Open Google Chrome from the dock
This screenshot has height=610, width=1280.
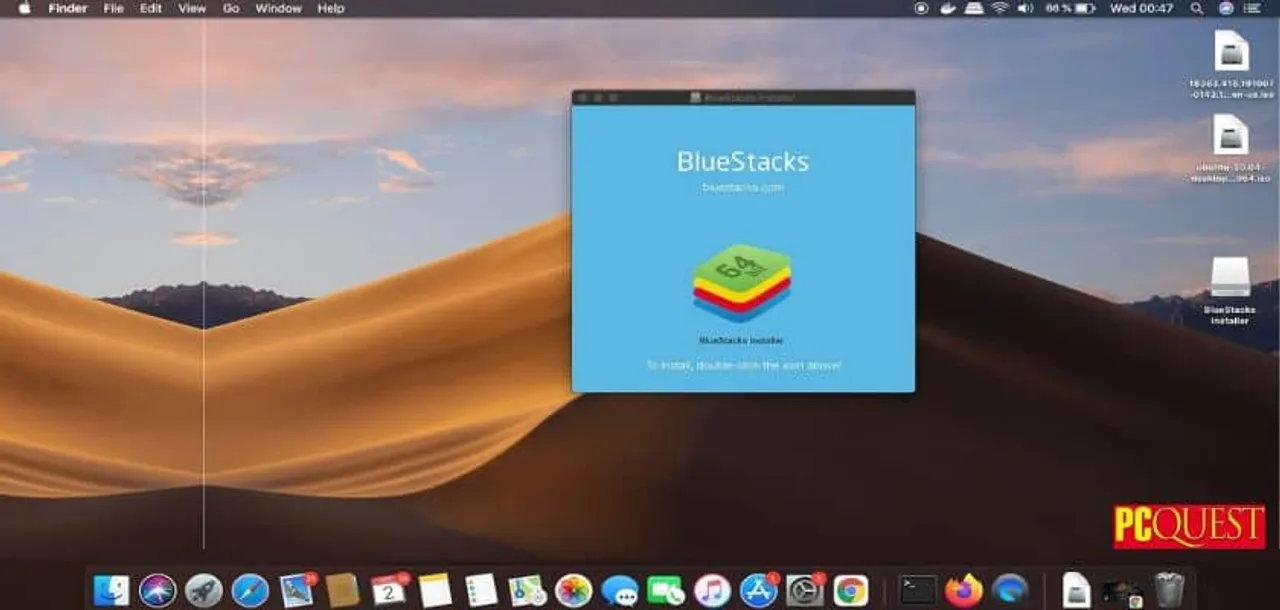click(851, 590)
